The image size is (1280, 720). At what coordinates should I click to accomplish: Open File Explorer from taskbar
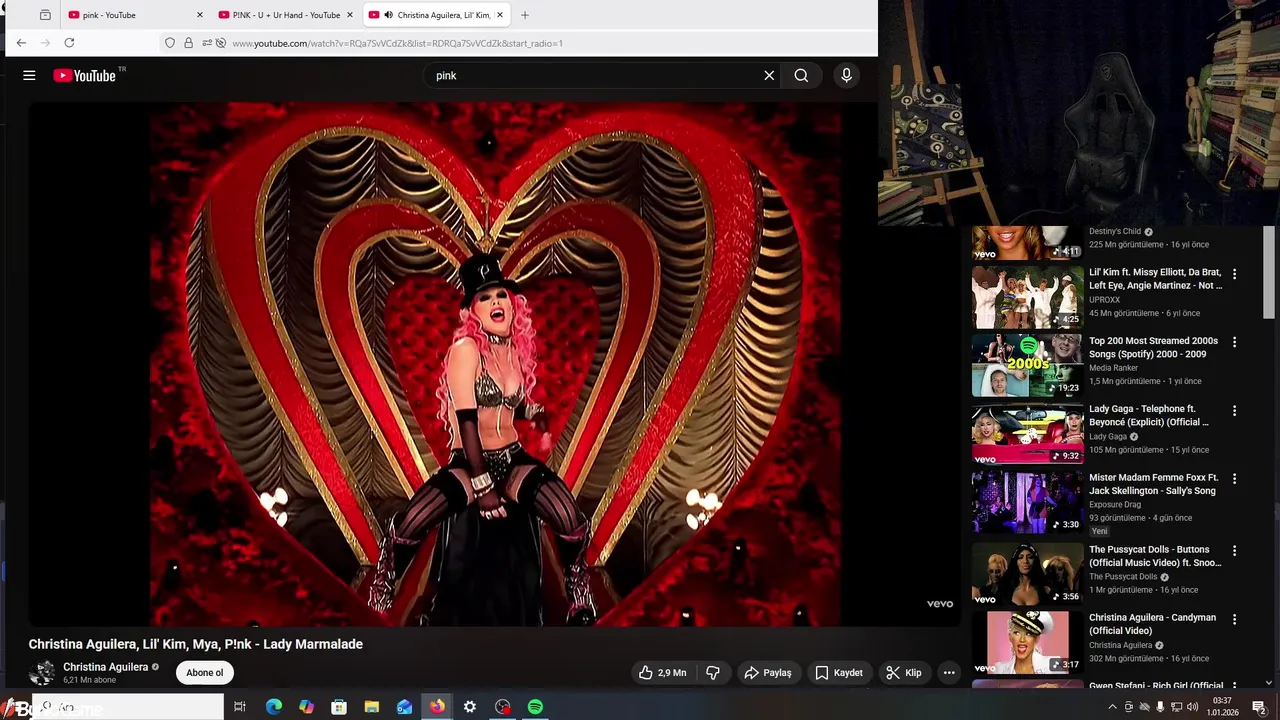(x=371, y=707)
